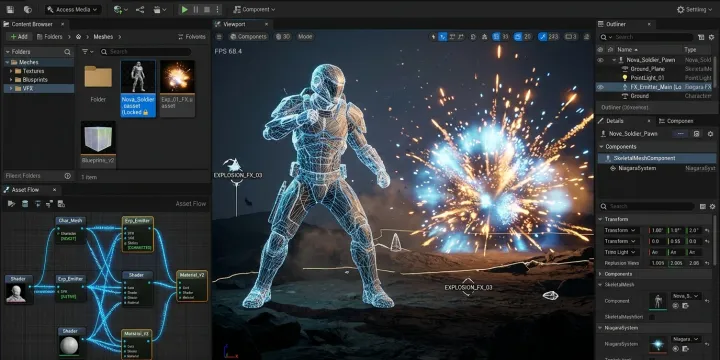Select NiagaraSystem component row
The image size is (720, 360).
click(657, 168)
